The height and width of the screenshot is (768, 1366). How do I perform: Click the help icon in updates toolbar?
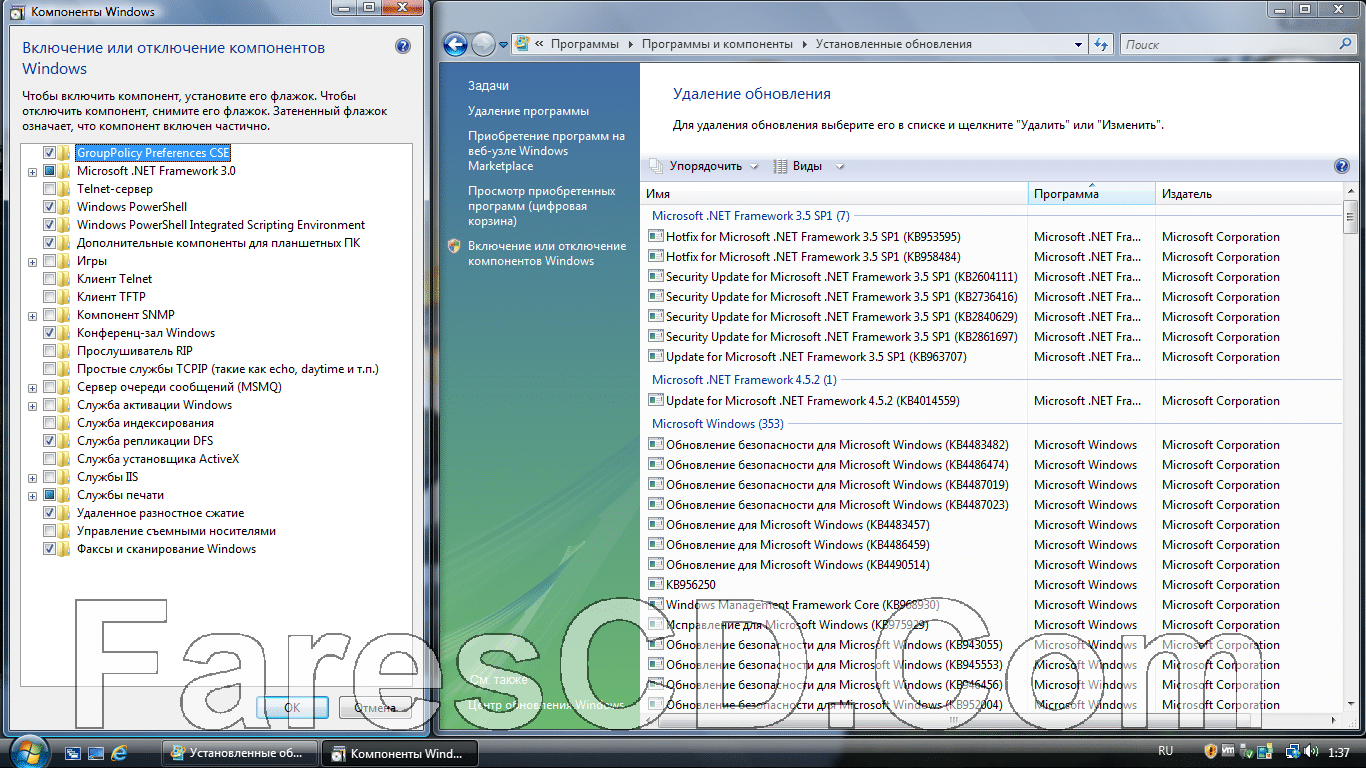click(1342, 167)
